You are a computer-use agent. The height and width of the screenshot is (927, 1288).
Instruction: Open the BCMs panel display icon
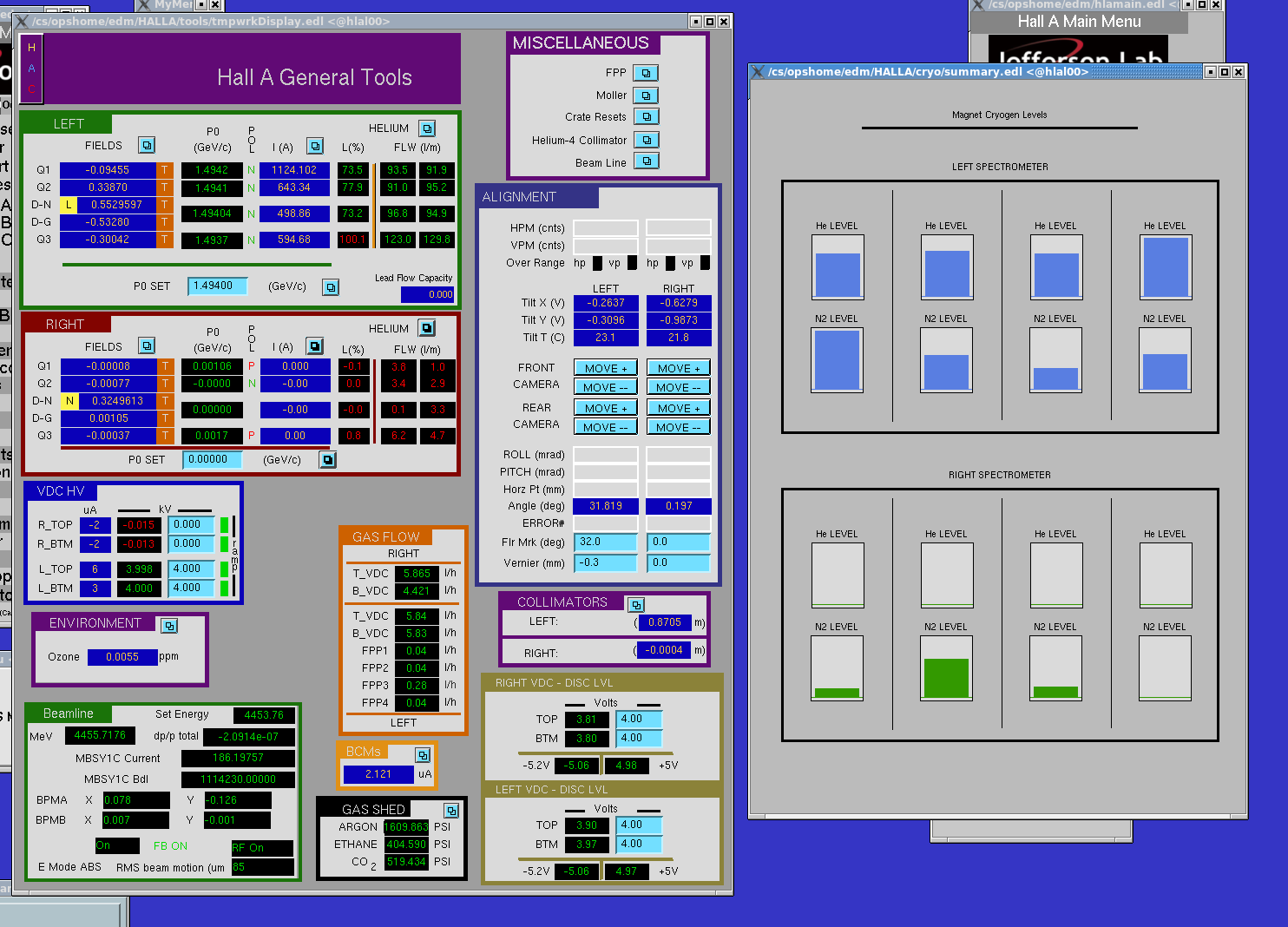coord(423,754)
